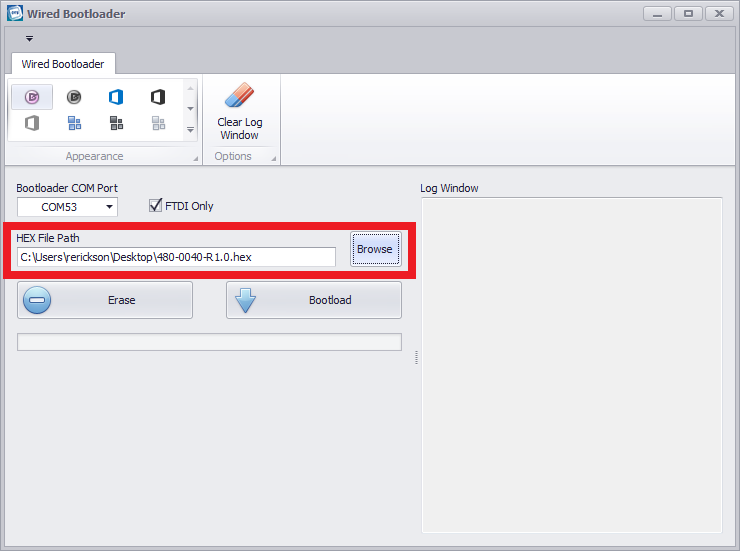Toggle the FTDI Only checkbox
The width and height of the screenshot is (740, 551).
pos(155,205)
